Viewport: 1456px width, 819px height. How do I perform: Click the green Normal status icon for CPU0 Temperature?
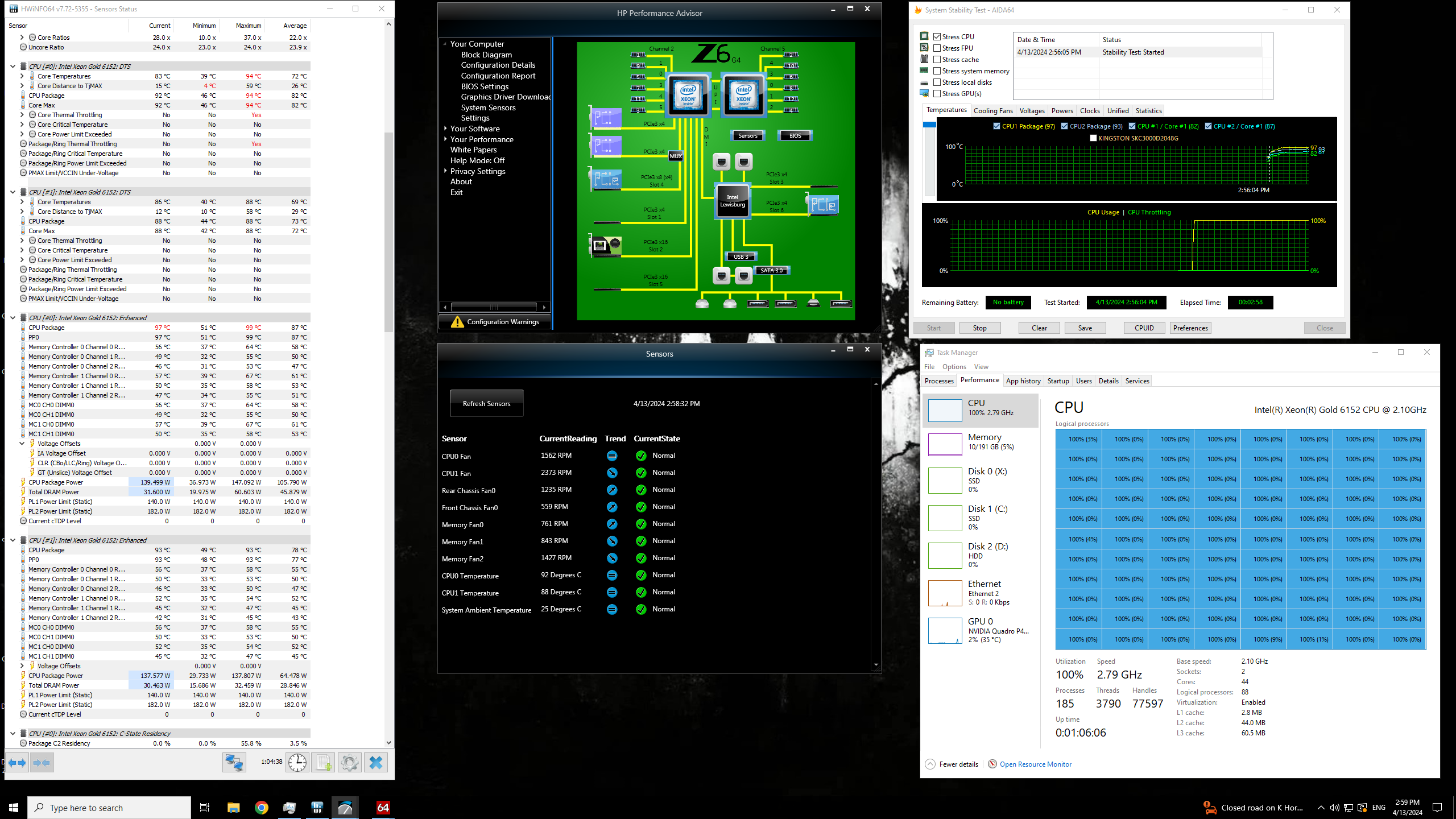(x=642, y=575)
